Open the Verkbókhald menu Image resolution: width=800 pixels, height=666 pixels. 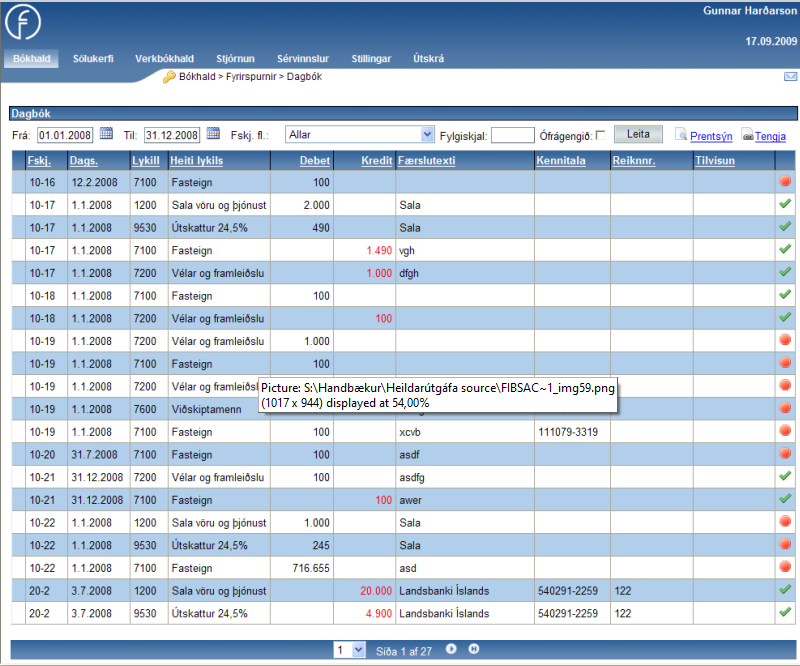coord(164,59)
